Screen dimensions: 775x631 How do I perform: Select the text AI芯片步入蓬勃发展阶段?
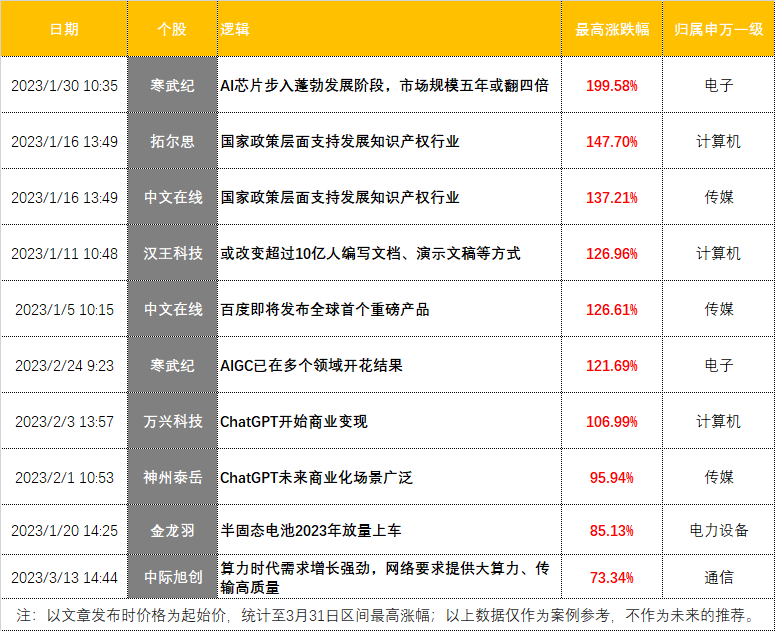[x=302, y=85]
